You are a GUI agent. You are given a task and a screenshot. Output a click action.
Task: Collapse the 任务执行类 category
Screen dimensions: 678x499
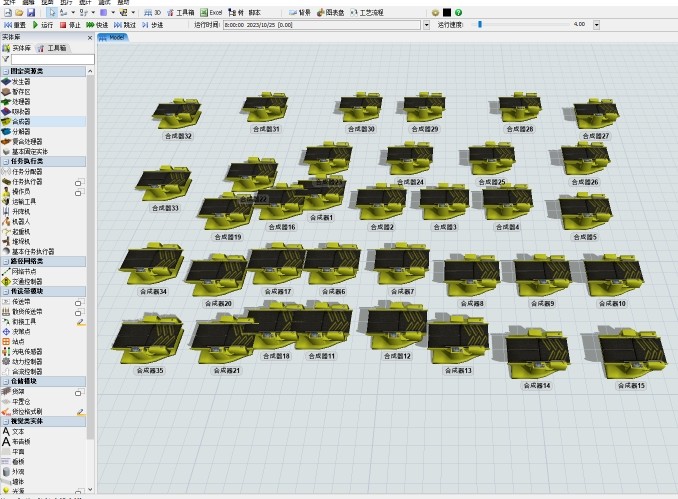tap(6, 161)
